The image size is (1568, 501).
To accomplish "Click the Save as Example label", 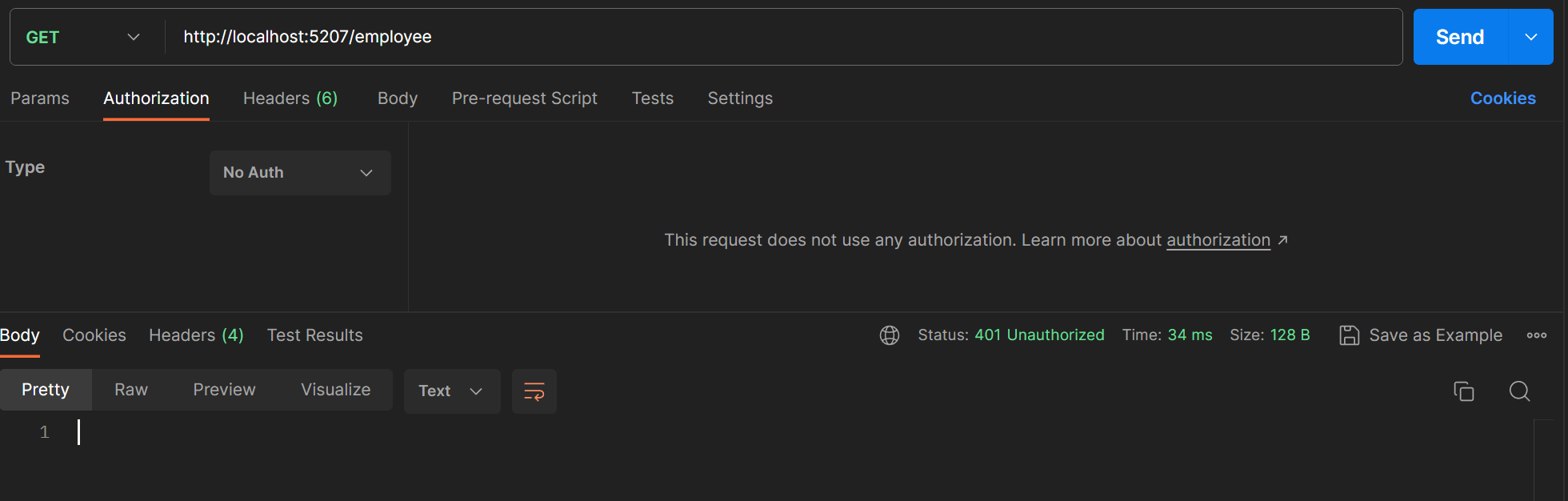I will point(1436,335).
